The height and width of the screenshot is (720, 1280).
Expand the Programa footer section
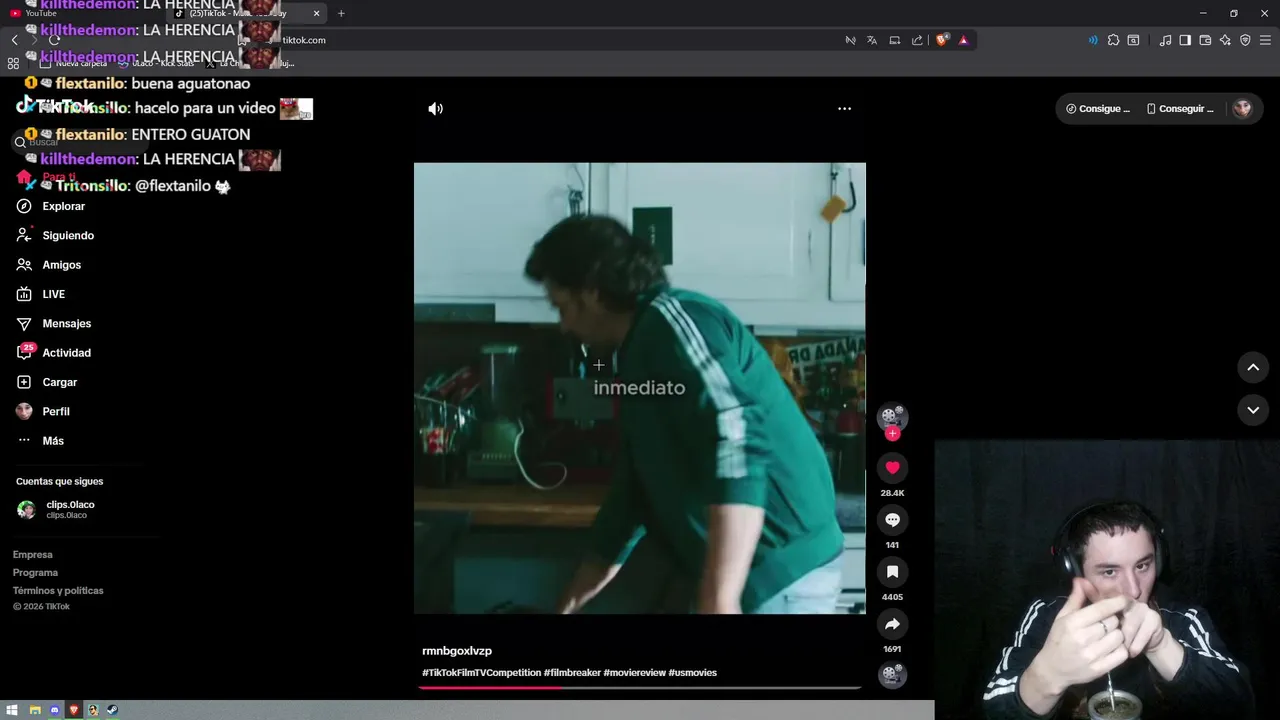tap(35, 573)
